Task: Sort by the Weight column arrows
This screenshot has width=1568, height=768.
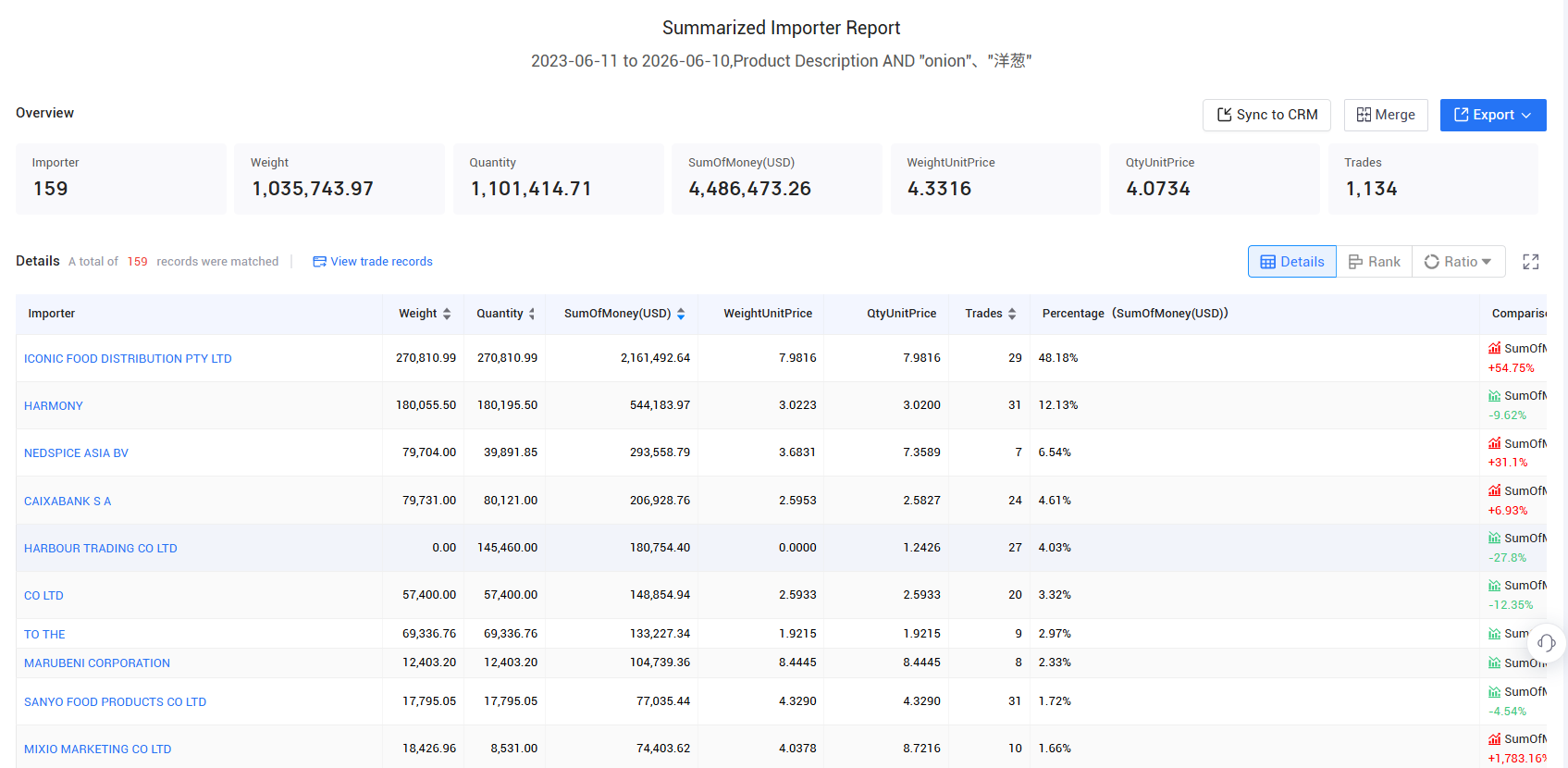Action: [x=447, y=314]
